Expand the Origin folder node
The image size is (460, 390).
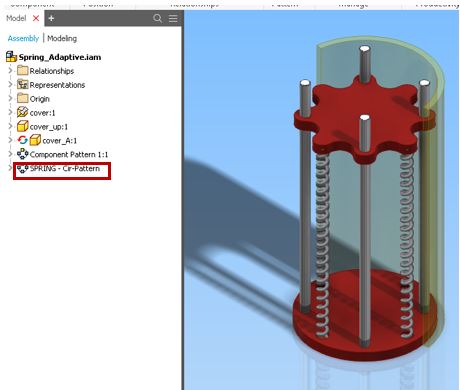pos(10,98)
